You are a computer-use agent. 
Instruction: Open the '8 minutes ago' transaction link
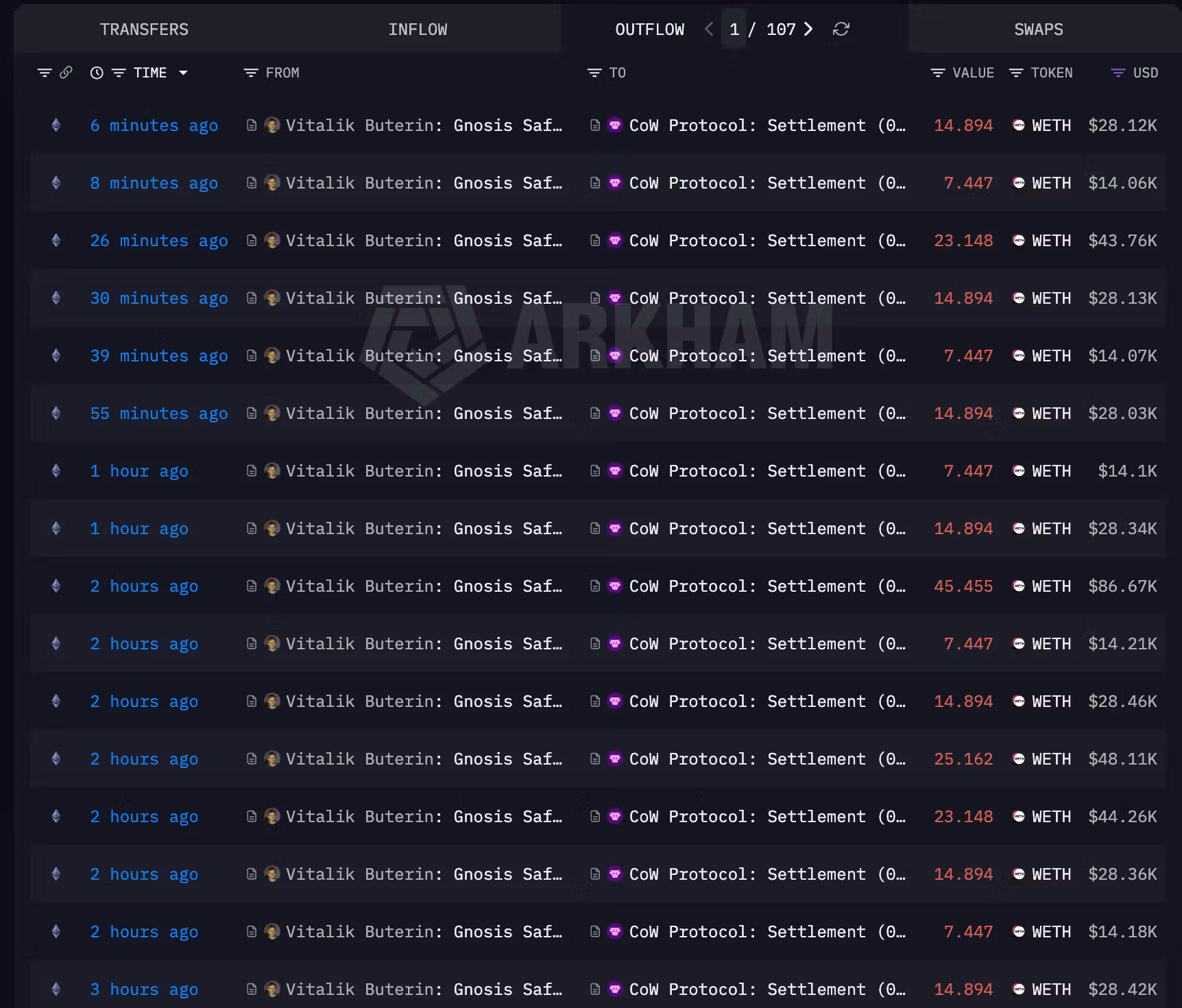click(154, 183)
